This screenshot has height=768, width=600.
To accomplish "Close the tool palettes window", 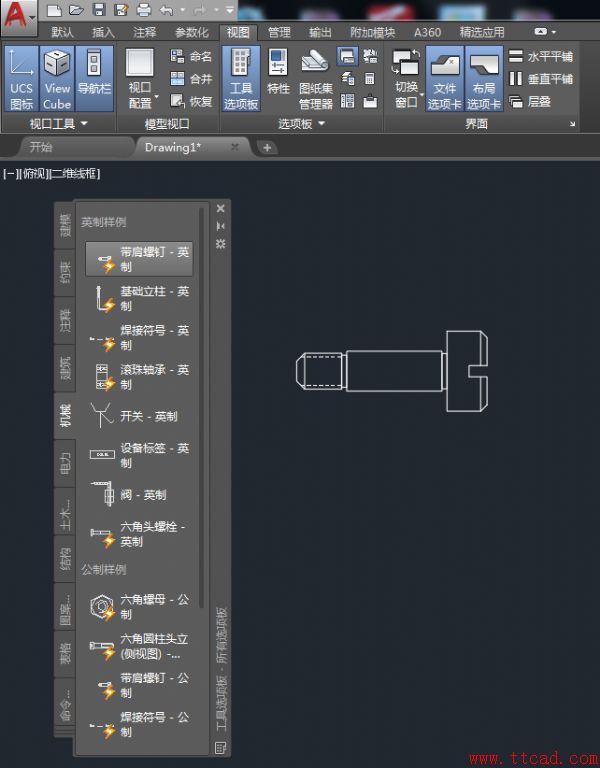I will click(220, 208).
